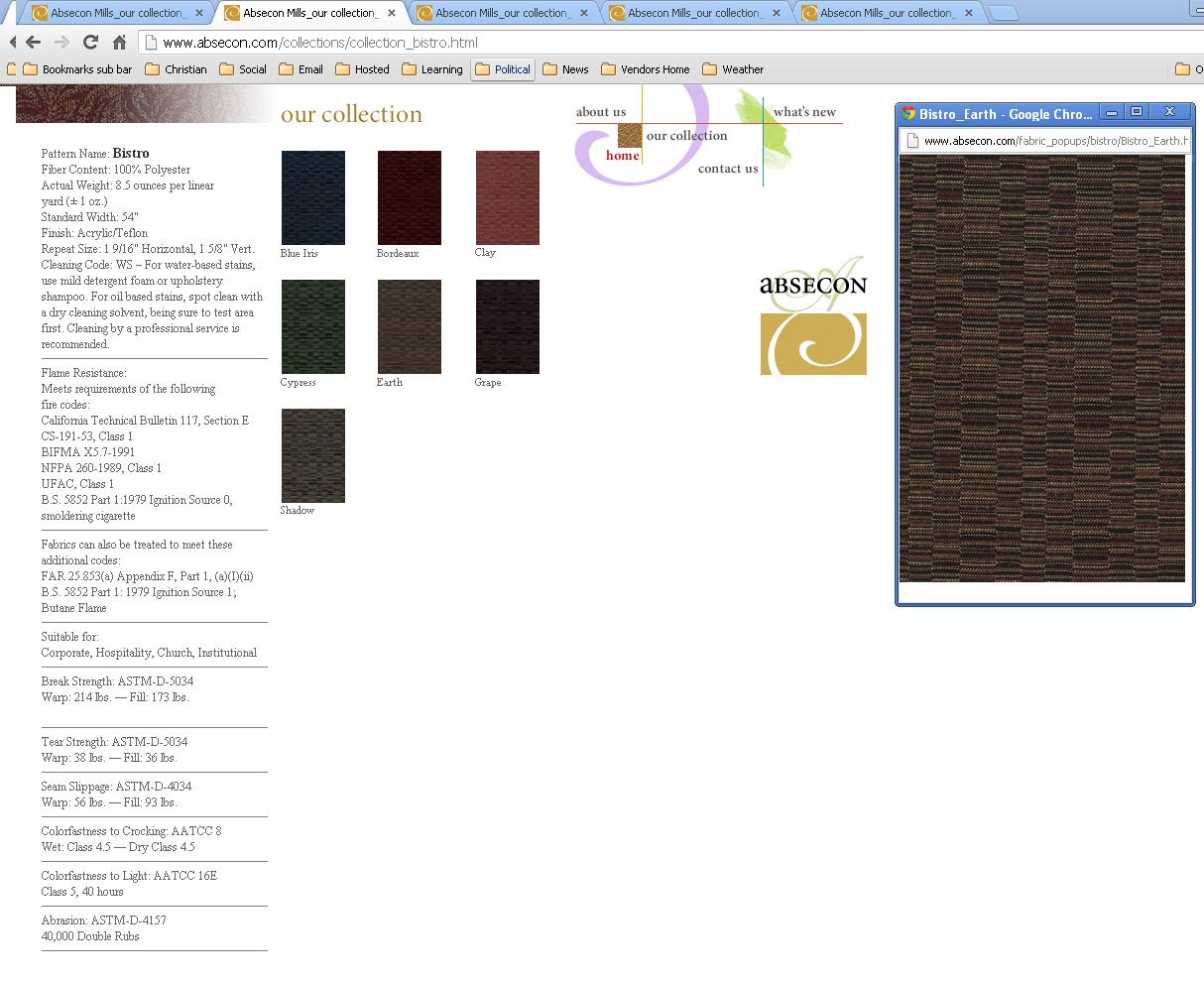The height and width of the screenshot is (981, 1204).
Task: Click the Chrome icon in Bistro_Earth popup title
Action: [x=908, y=113]
